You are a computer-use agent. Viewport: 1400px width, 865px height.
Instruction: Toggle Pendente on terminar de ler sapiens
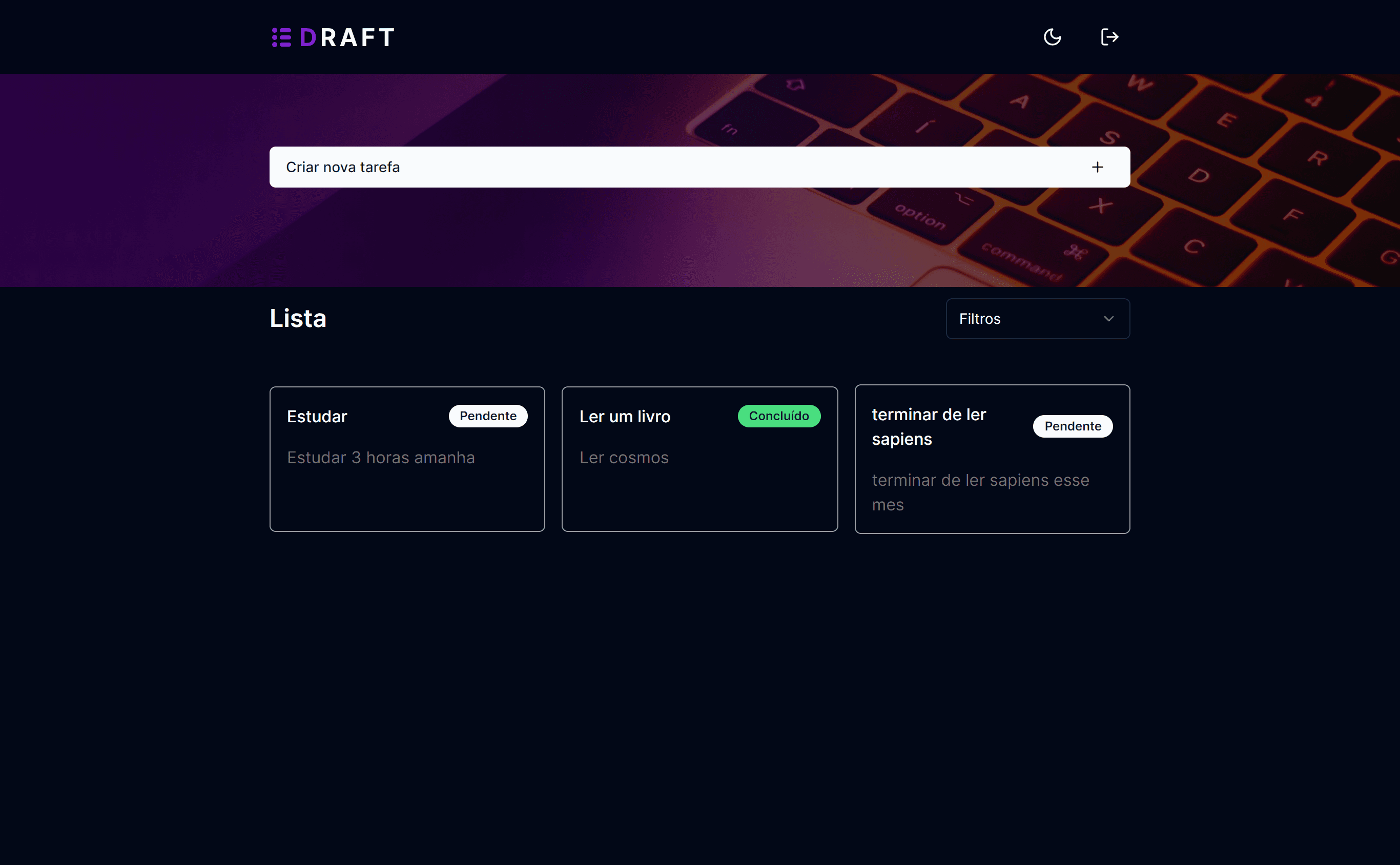click(x=1072, y=426)
